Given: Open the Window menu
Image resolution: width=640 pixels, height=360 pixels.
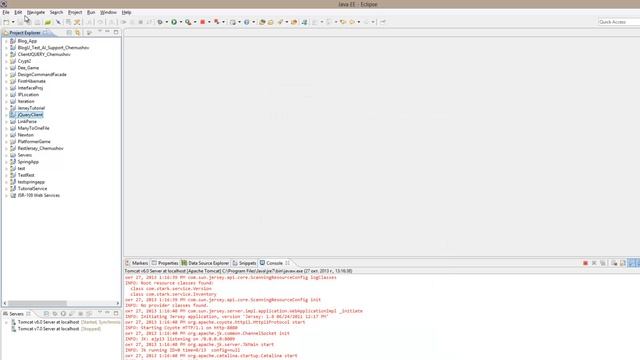Looking at the screenshot, I should [x=108, y=13].
